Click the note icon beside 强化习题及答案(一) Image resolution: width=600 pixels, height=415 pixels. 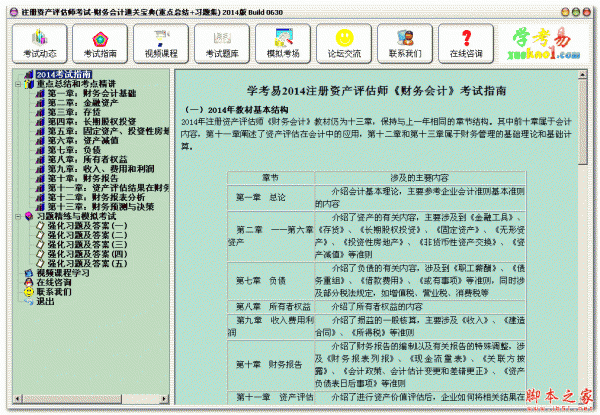[40, 226]
